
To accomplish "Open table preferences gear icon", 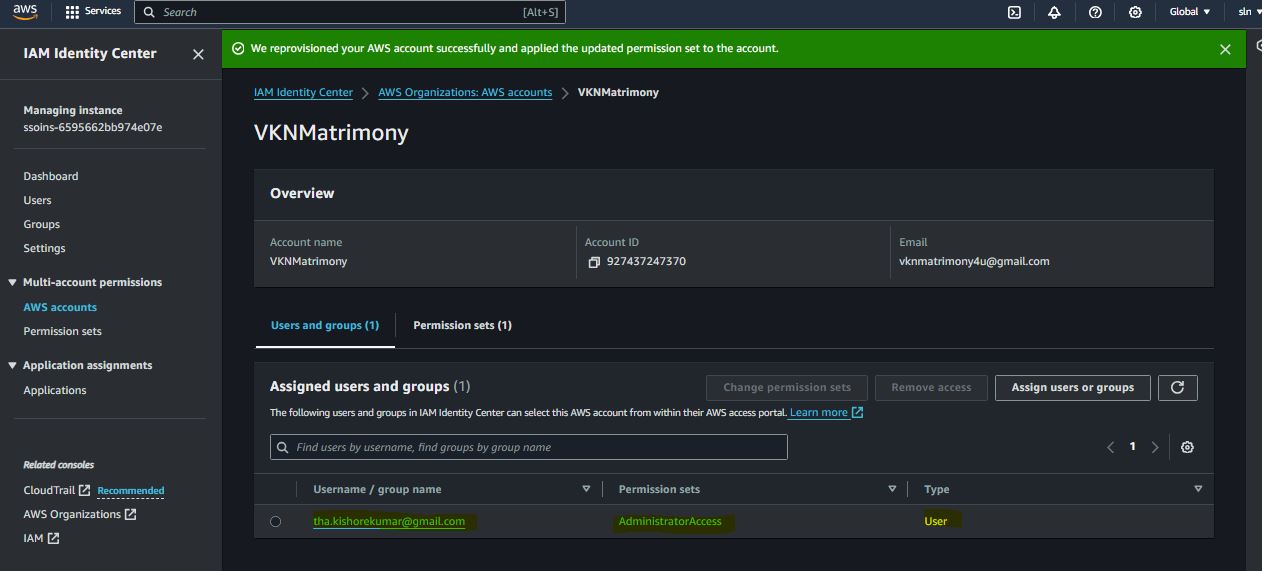I will [x=1187, y=447].
